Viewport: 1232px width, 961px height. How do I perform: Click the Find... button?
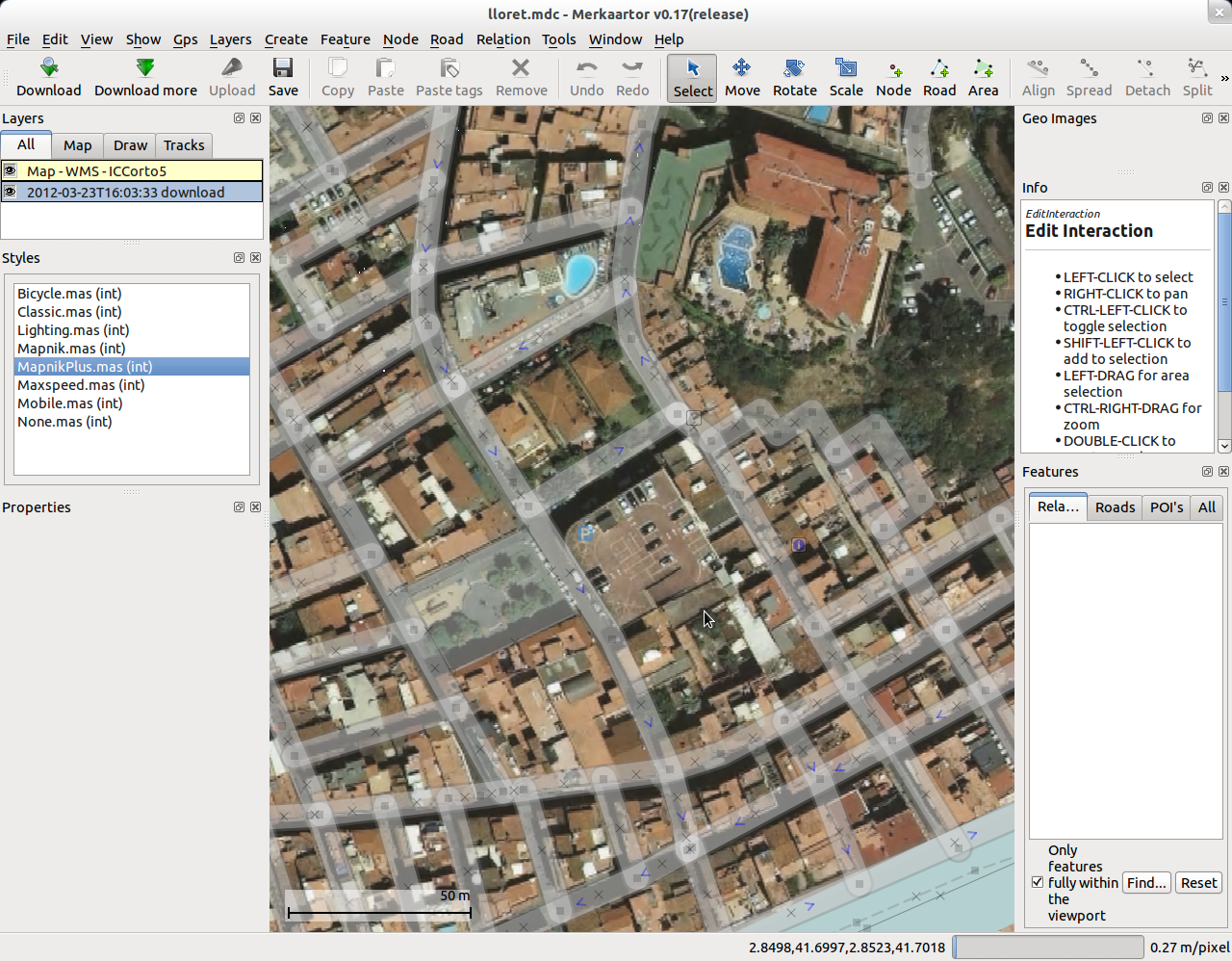coord(1146,883)
